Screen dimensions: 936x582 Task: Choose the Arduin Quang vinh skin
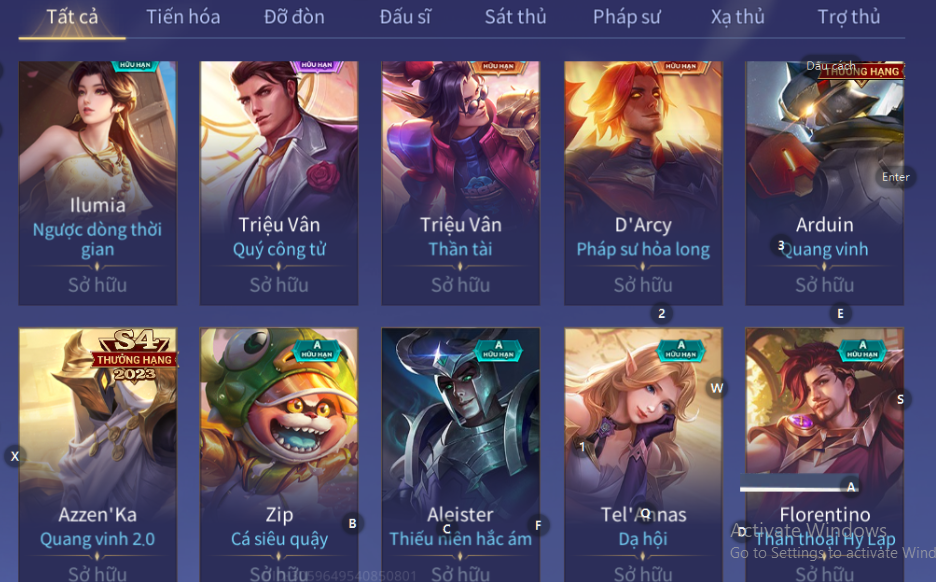(824, 183)
